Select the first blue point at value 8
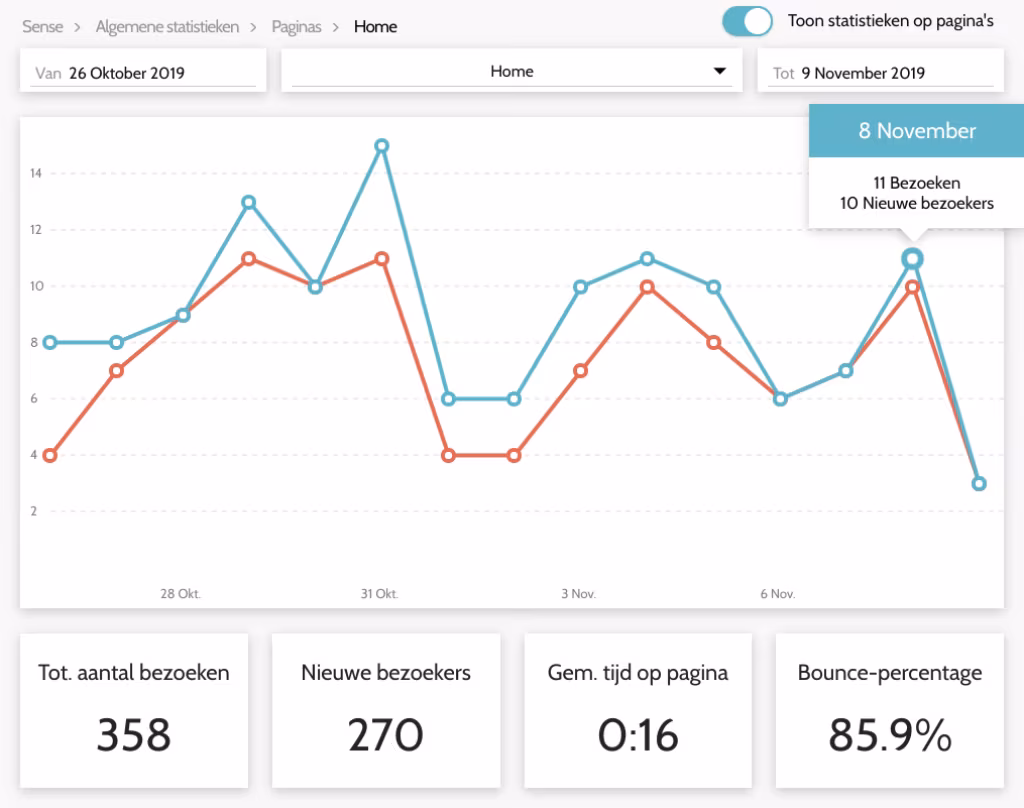The image size is (1024, 808). click(x=50, y=342)
